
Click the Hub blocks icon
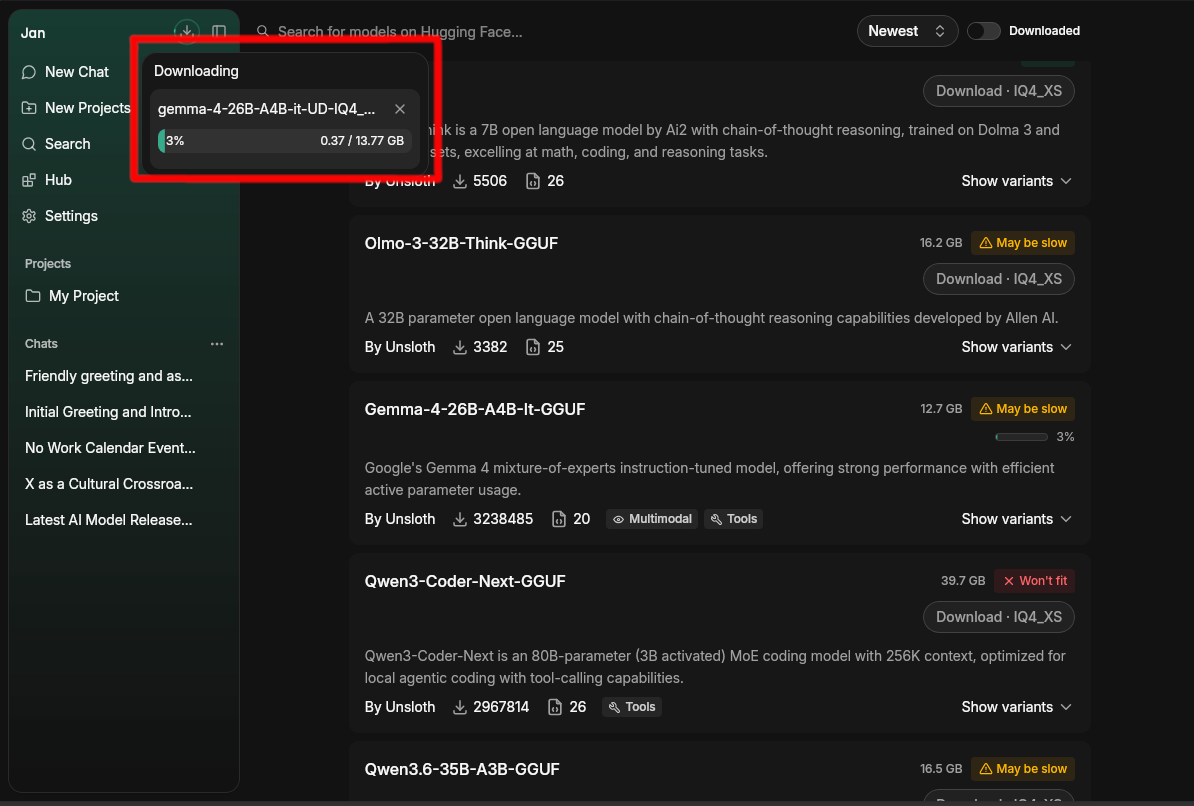(29, 180)
